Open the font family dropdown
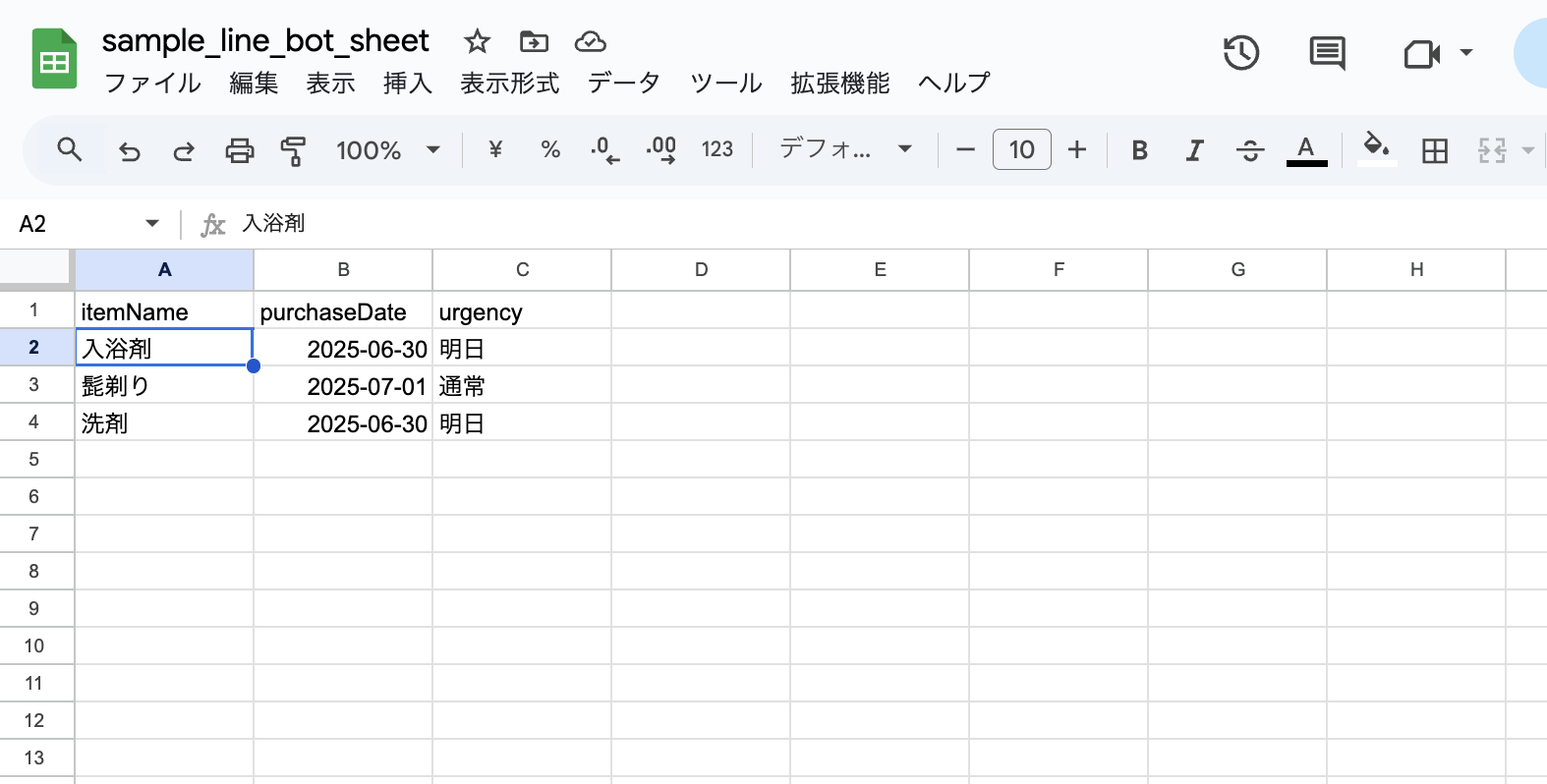This screenshot has width=1547, height=784. click(845, 149)
